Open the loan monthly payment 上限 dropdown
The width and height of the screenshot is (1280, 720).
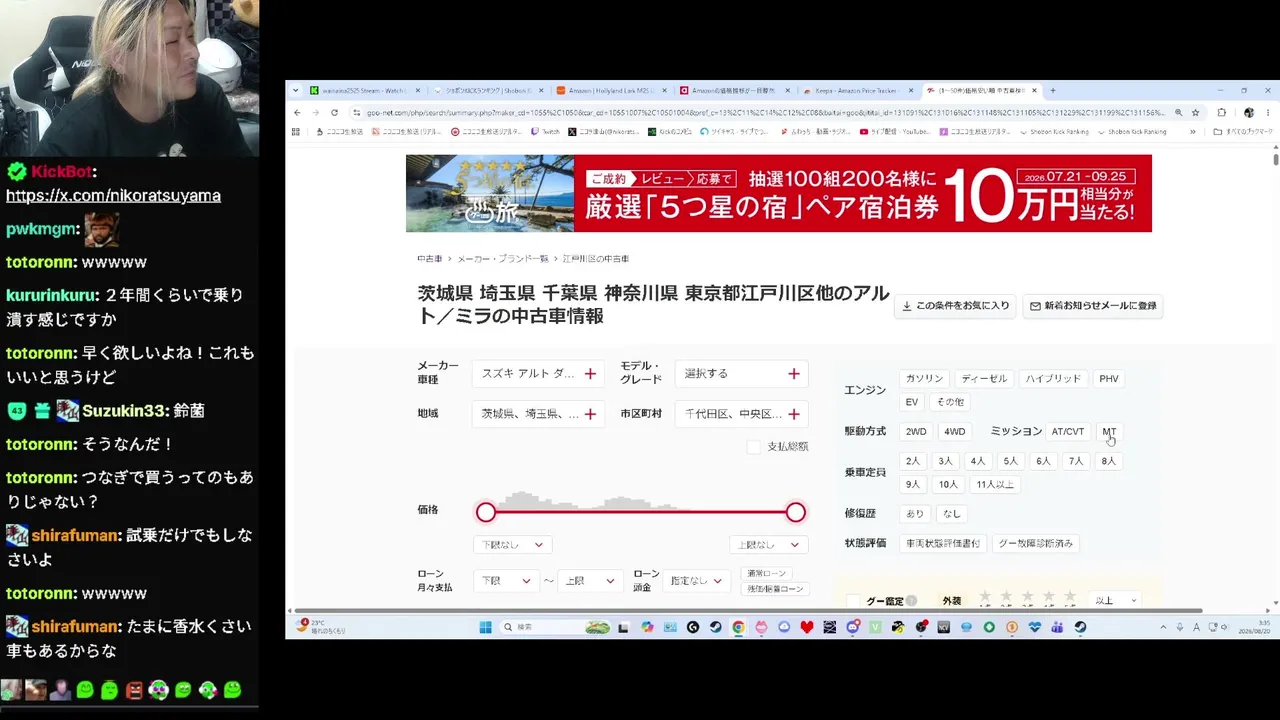click(x=590, y=581)
